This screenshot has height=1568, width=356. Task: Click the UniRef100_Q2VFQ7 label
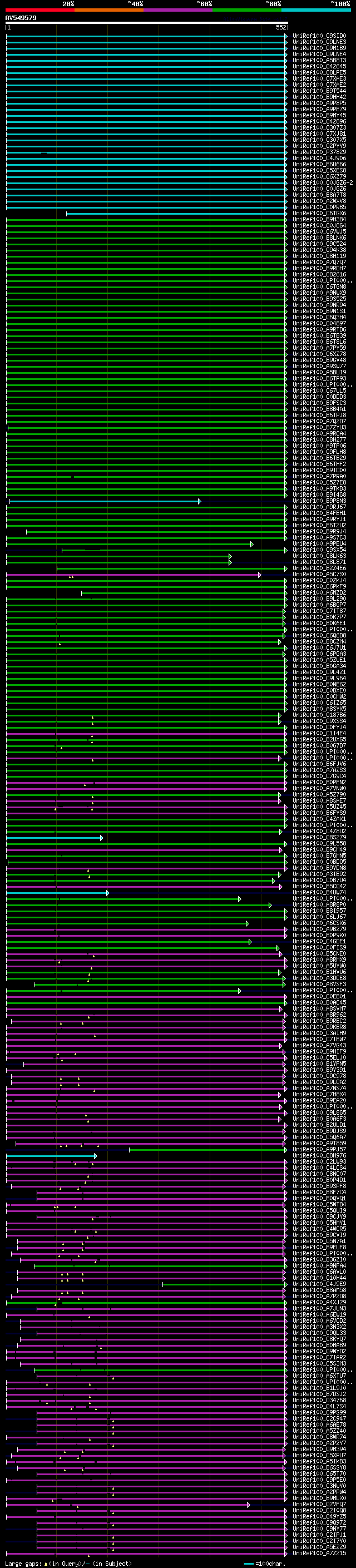(319, 1504)
